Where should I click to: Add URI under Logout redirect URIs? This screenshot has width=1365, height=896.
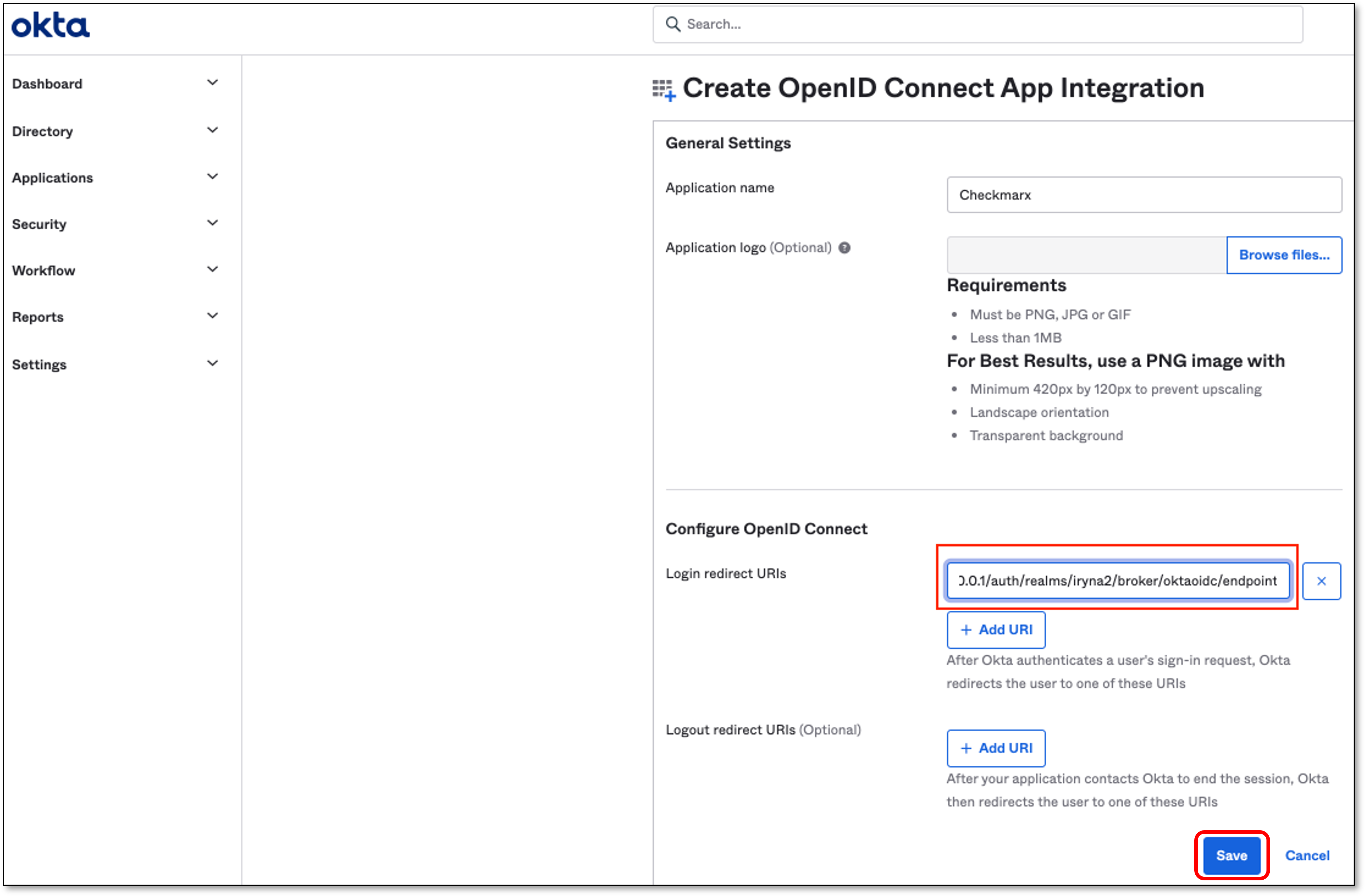pos(996,749)
